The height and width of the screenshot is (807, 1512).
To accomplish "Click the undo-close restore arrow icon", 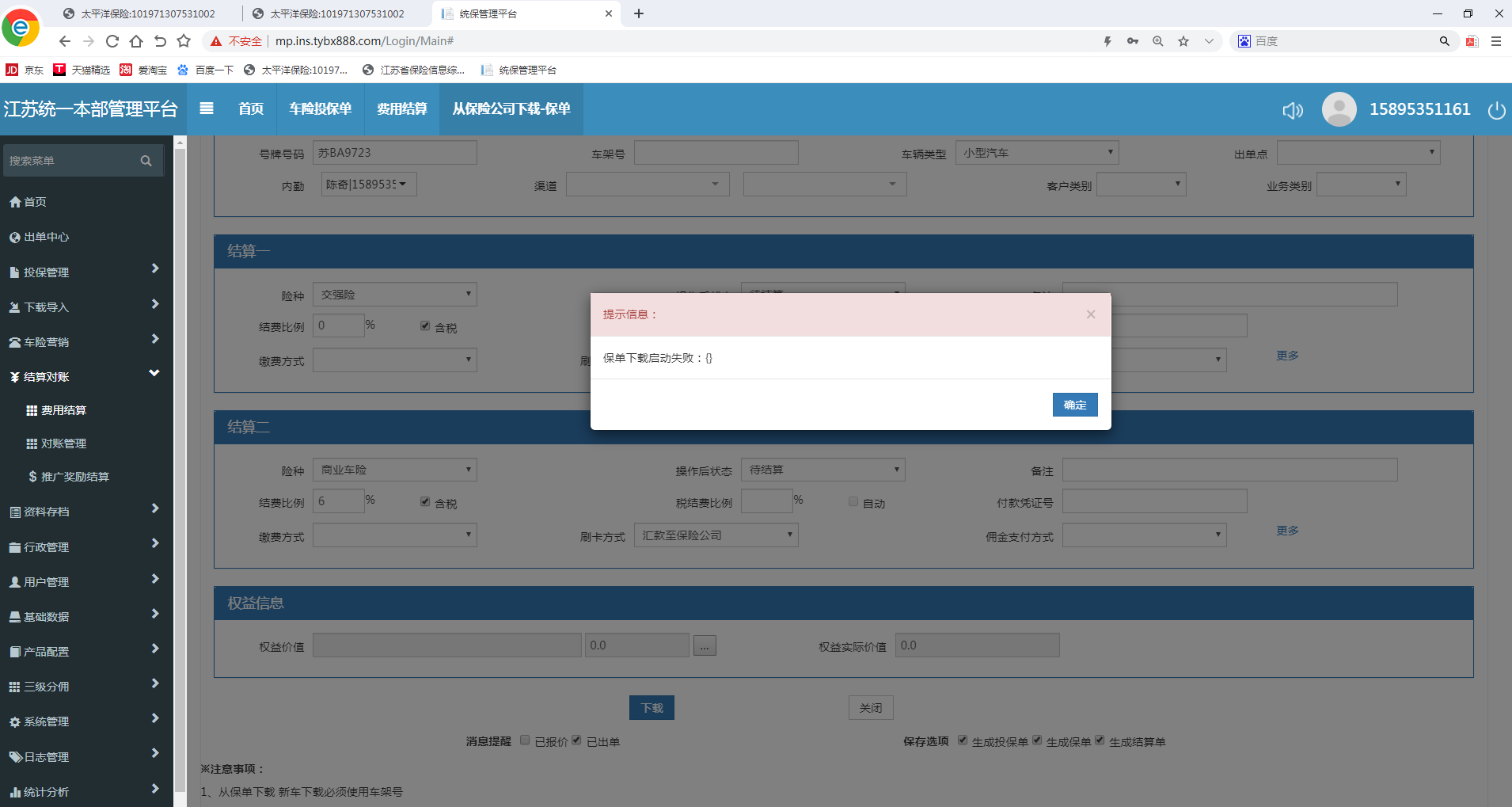I will pyautogui.click(x=160, y=41).
